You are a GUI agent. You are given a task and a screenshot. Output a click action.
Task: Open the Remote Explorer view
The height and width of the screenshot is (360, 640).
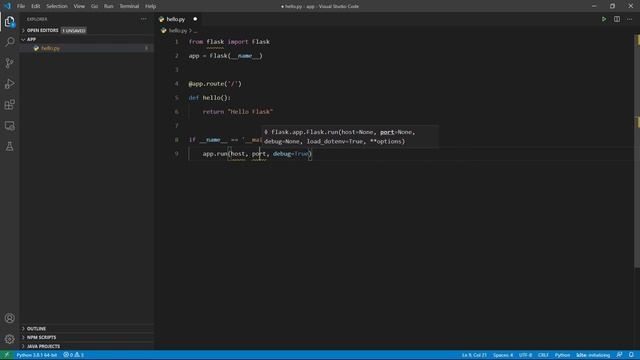(9, 125)
